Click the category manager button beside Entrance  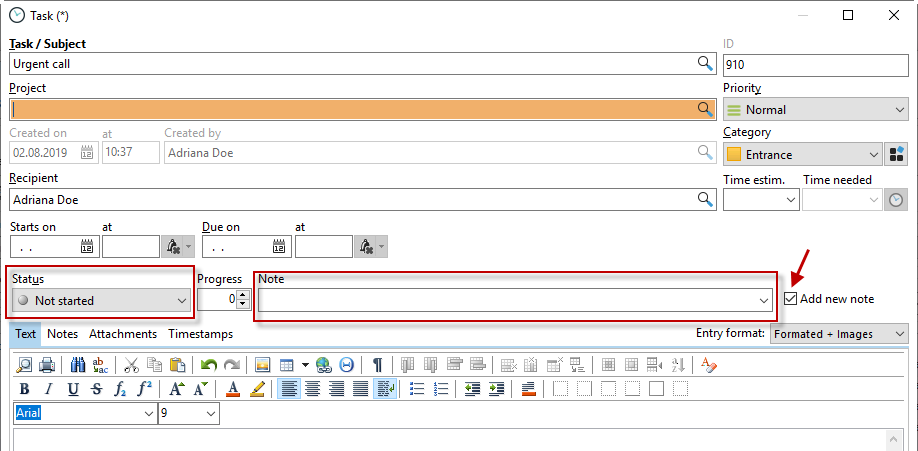pos(897,155)
